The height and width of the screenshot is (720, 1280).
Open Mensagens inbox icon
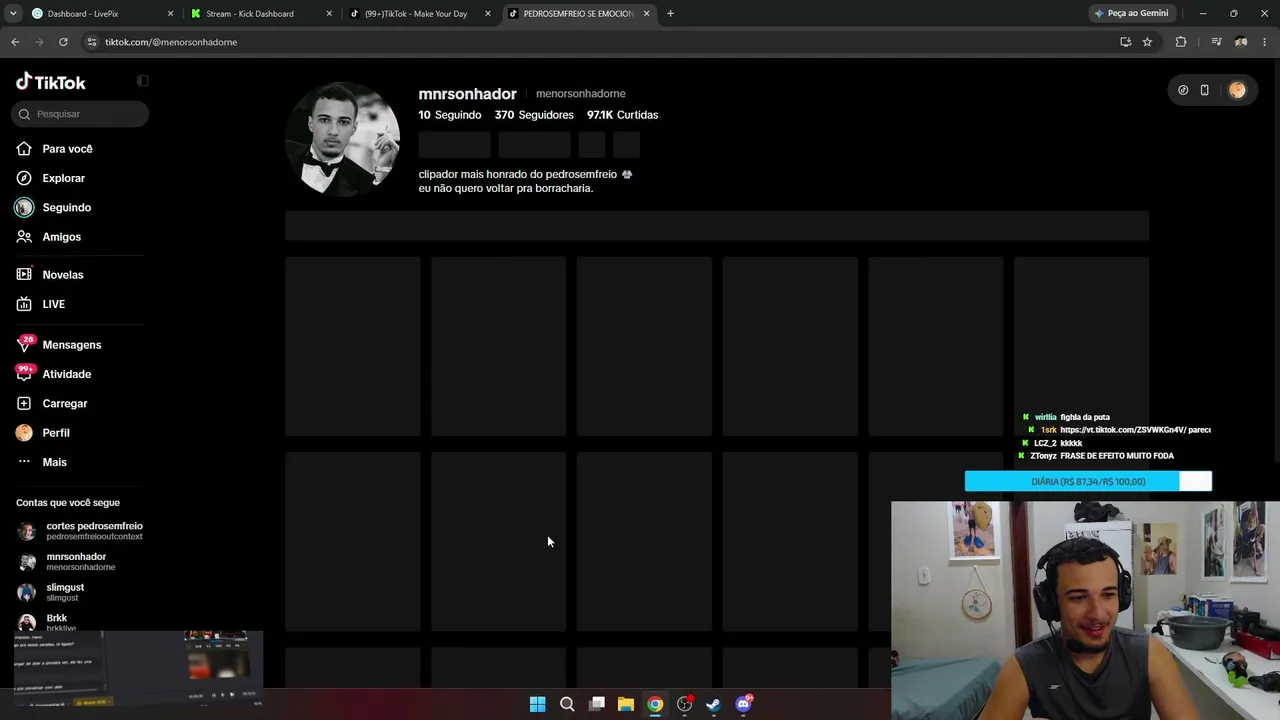coord(24,344)
